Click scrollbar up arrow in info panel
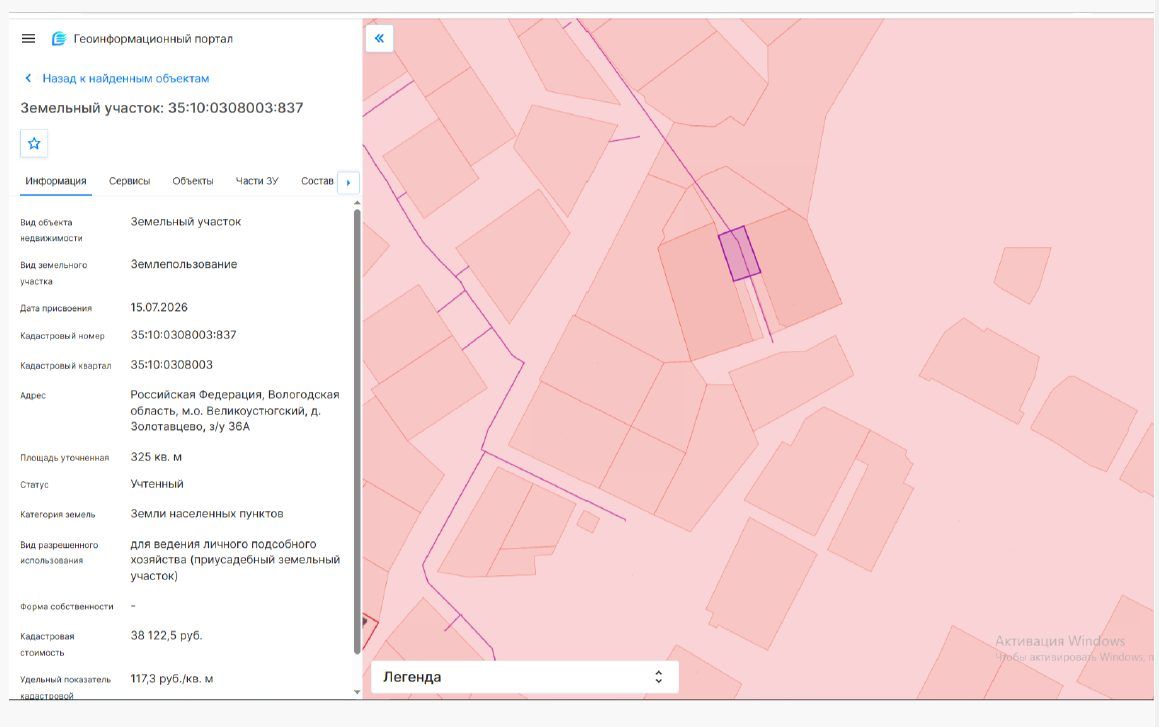This screenshot has width=1159, height=727. (x=357, y=202)
